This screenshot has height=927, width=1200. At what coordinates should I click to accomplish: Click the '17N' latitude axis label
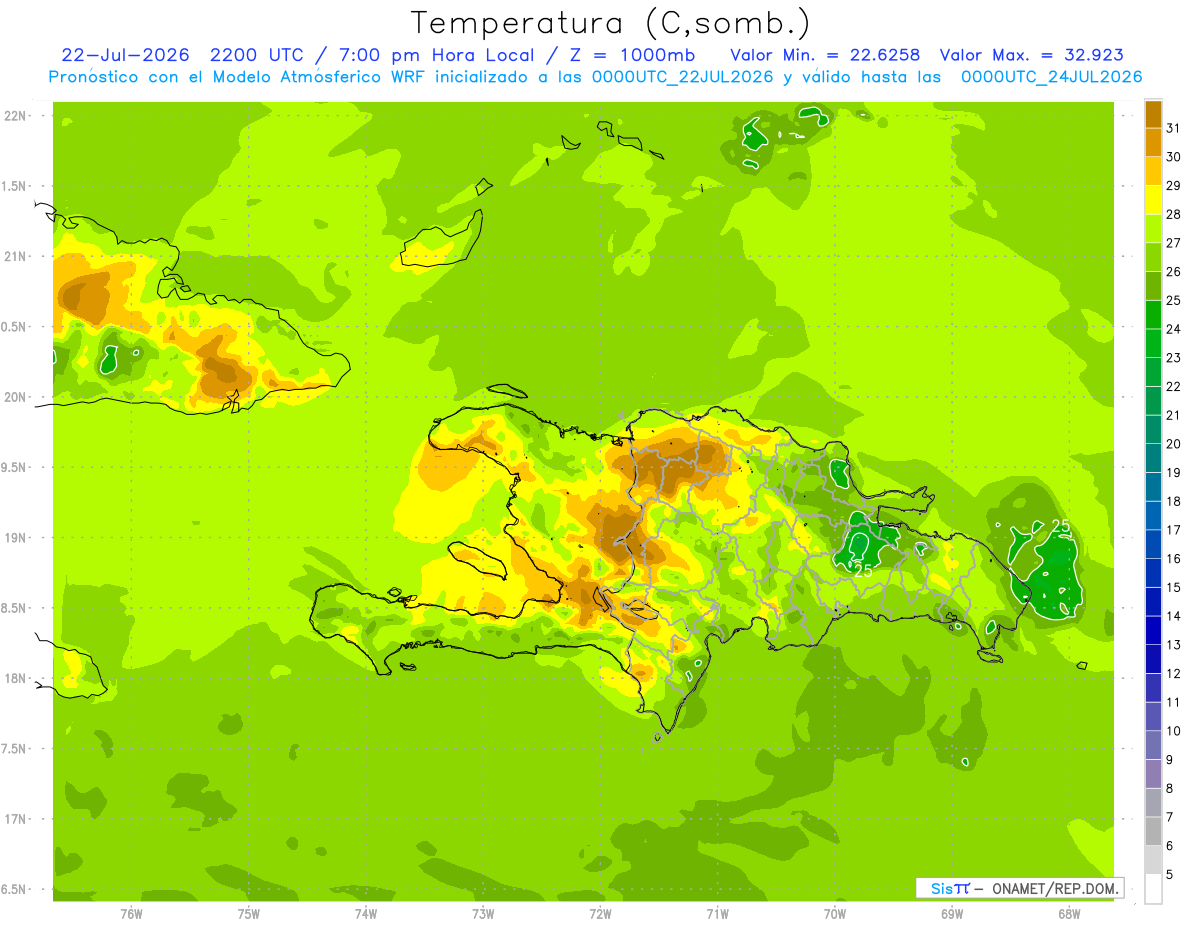click(x=16, y=819)
